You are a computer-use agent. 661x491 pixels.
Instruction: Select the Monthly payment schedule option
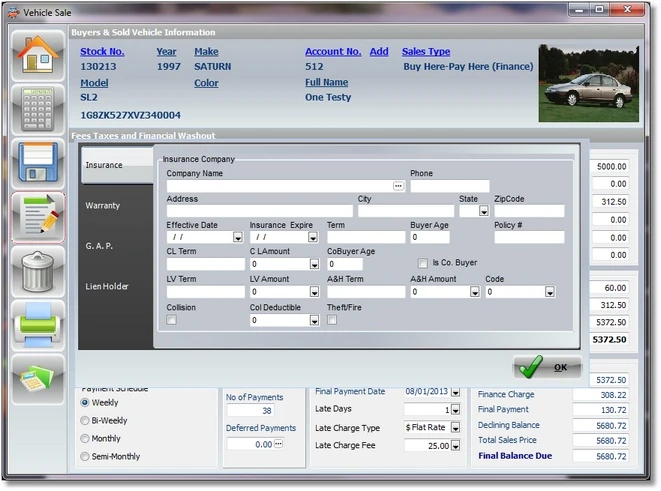tap(85, 439)
